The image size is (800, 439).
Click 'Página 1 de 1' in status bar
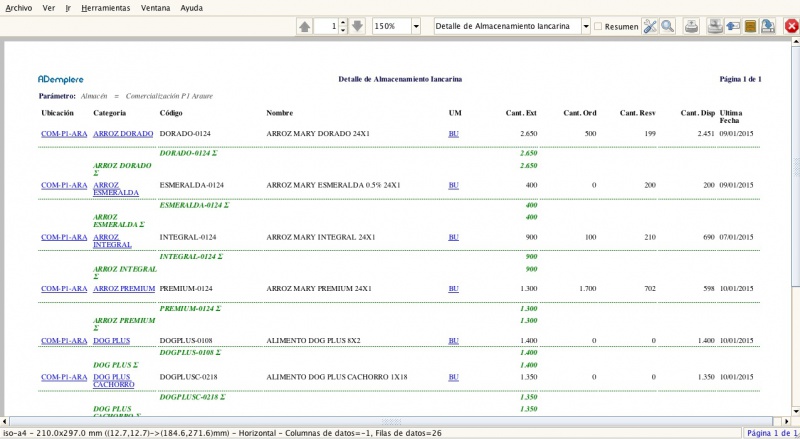773,433
